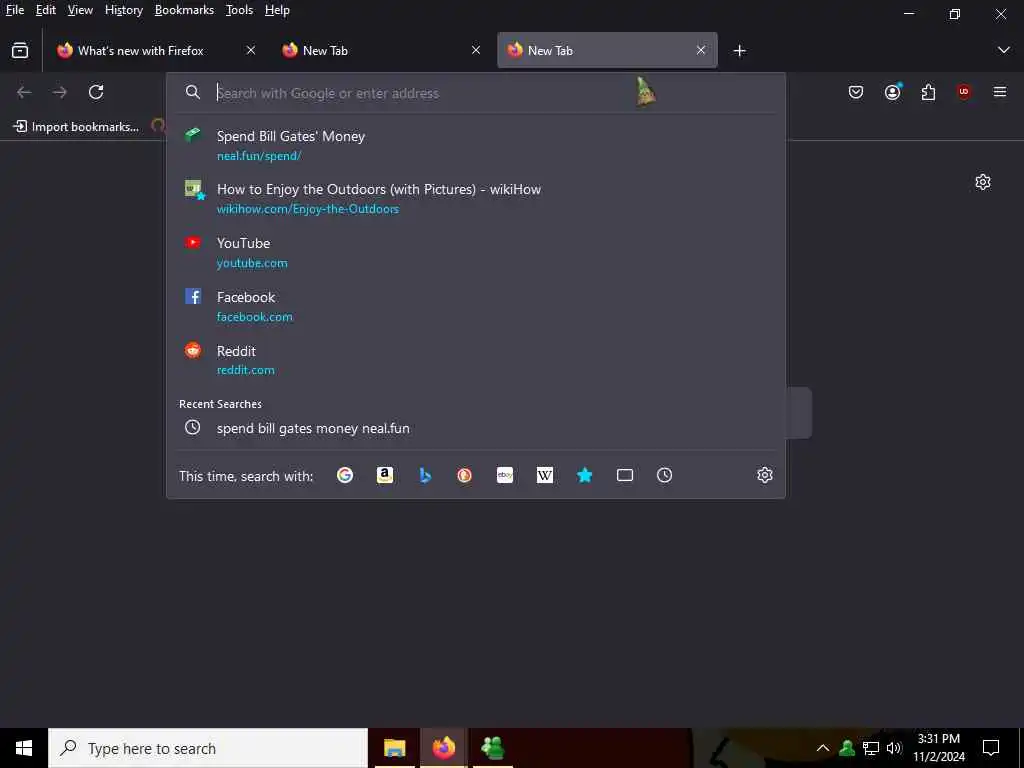Open the Tools menu

click(239, 10)
